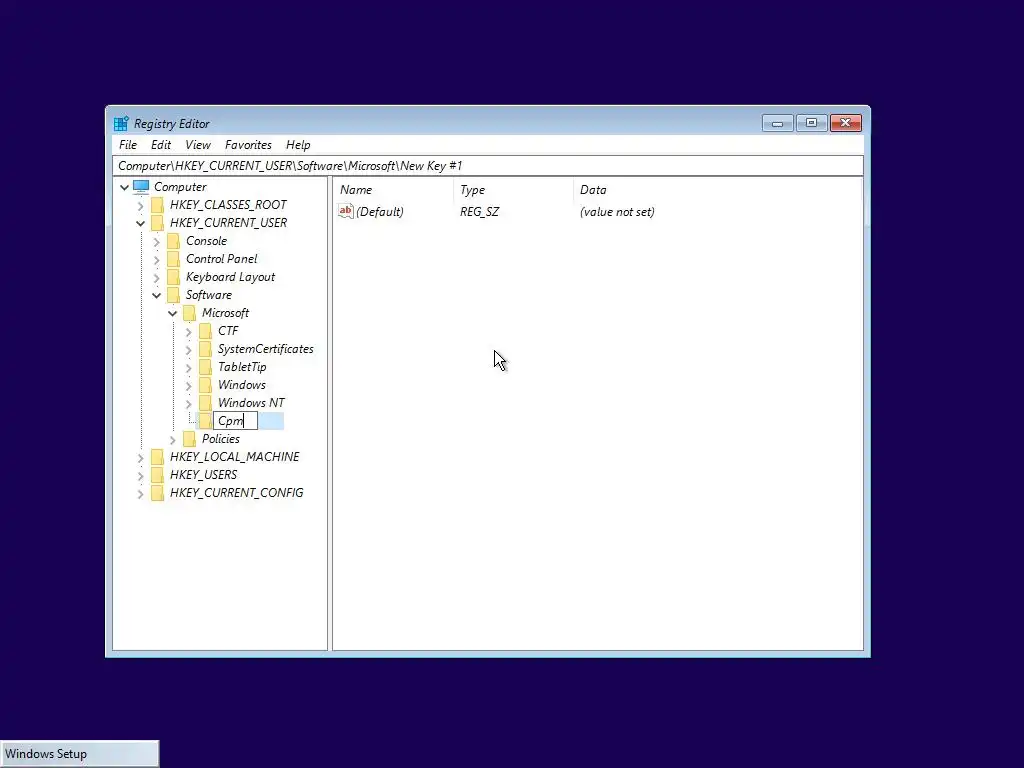Expand the Windows NT key chevron

(x=189, y=404)
